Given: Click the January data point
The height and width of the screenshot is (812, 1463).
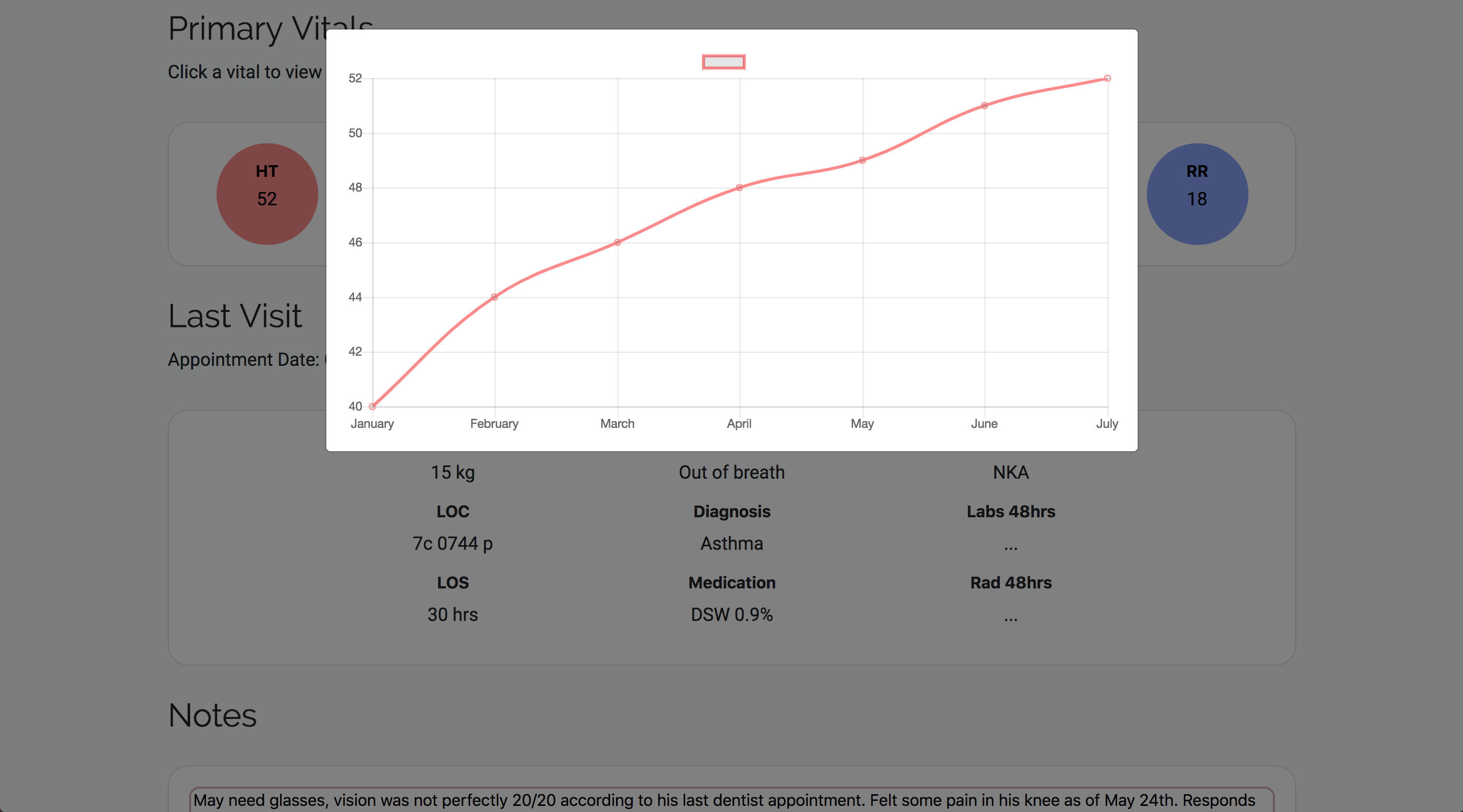Looking at the screenshot, I should pyautogui.click(x=372, y=406).
